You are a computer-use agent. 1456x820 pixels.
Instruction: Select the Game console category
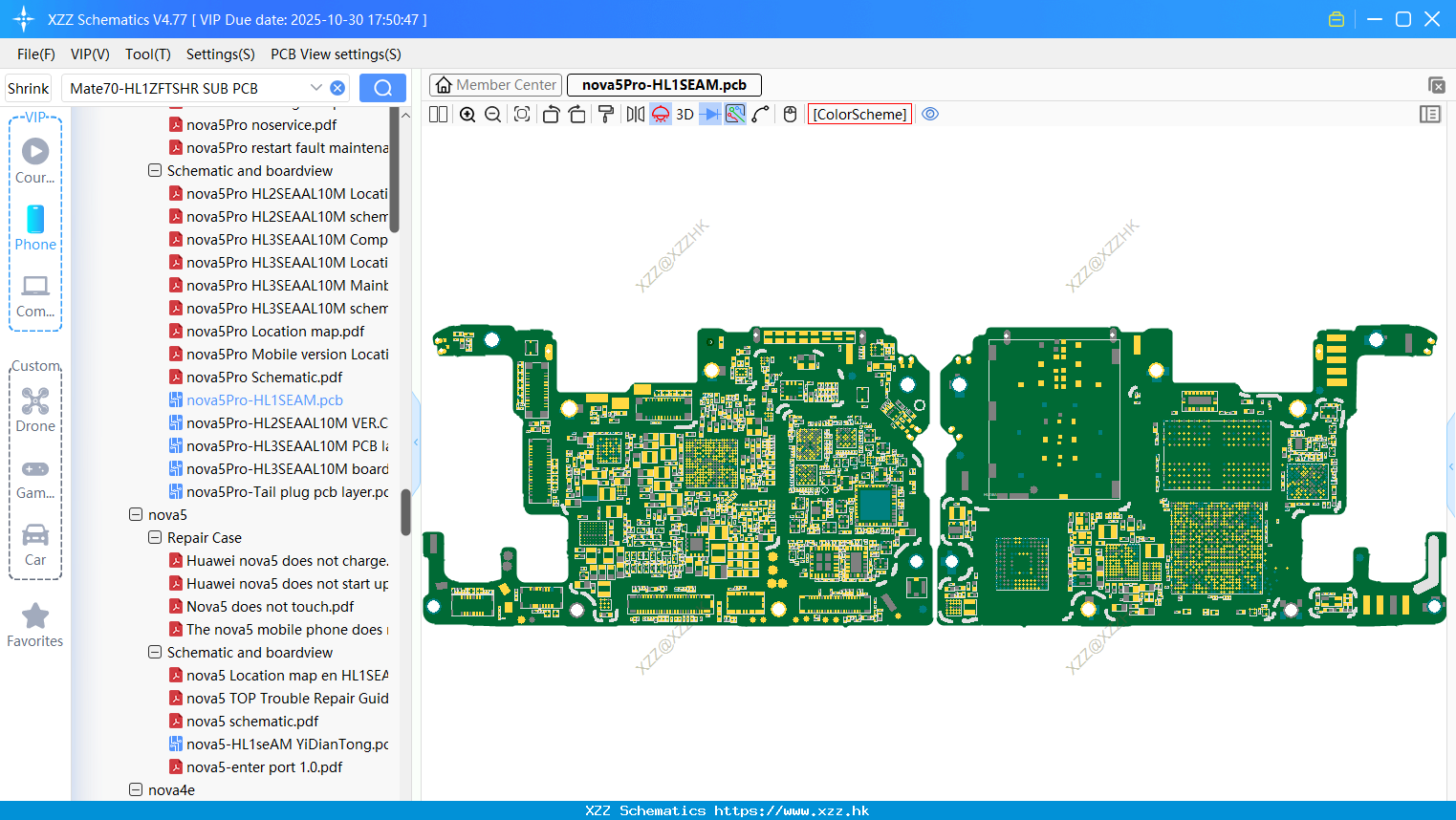[x=35, y=478]
